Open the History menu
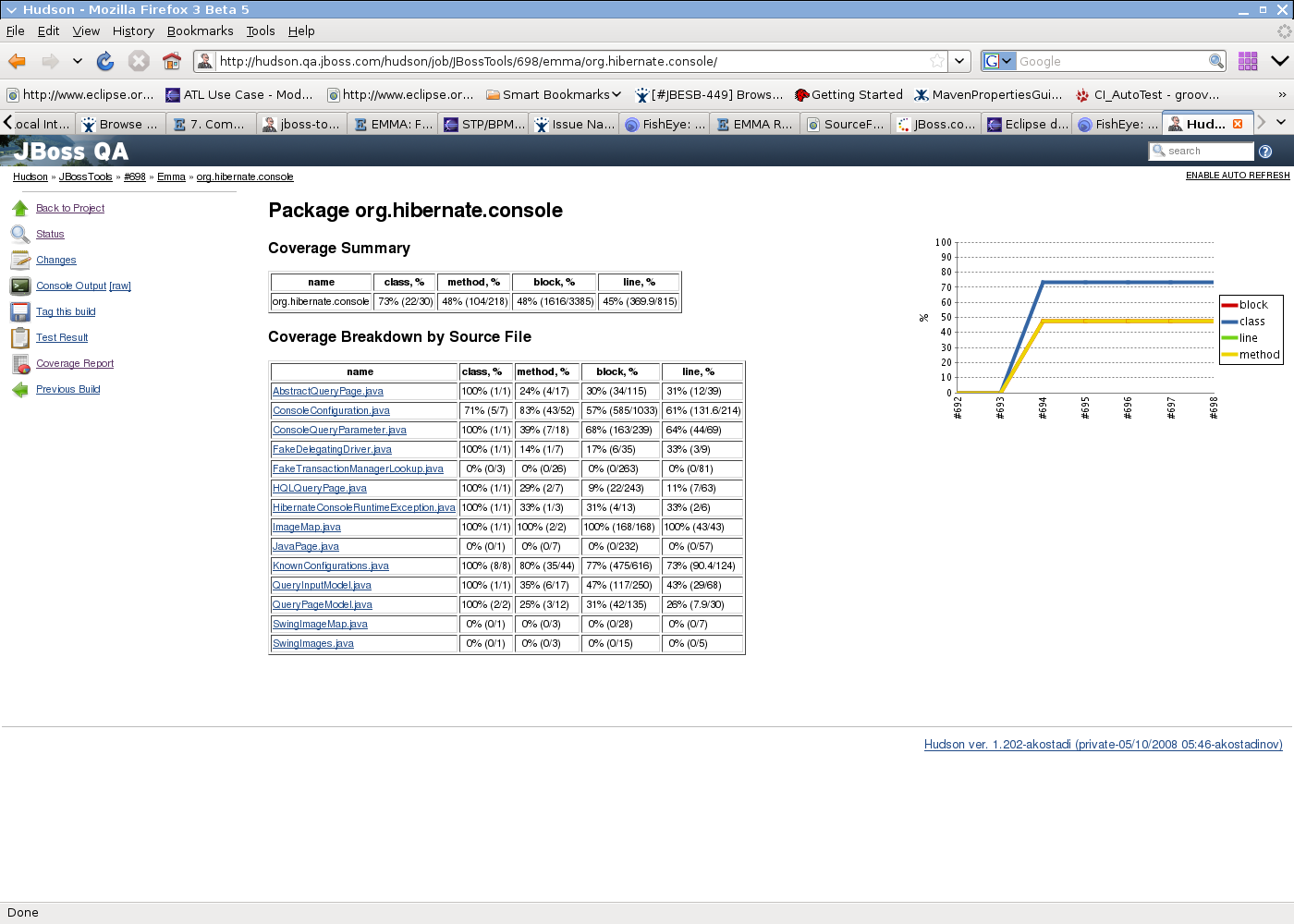Viewport: 1294px width, 924px height. tap(133, 30)
